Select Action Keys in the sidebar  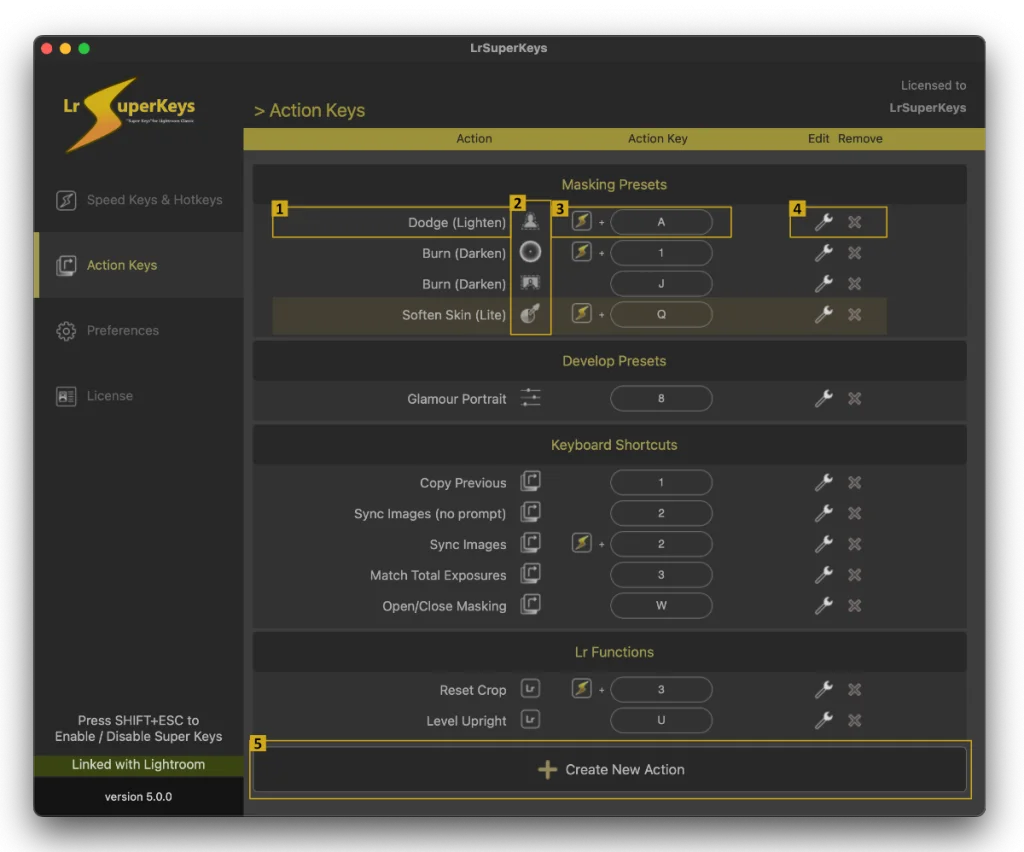138,265
